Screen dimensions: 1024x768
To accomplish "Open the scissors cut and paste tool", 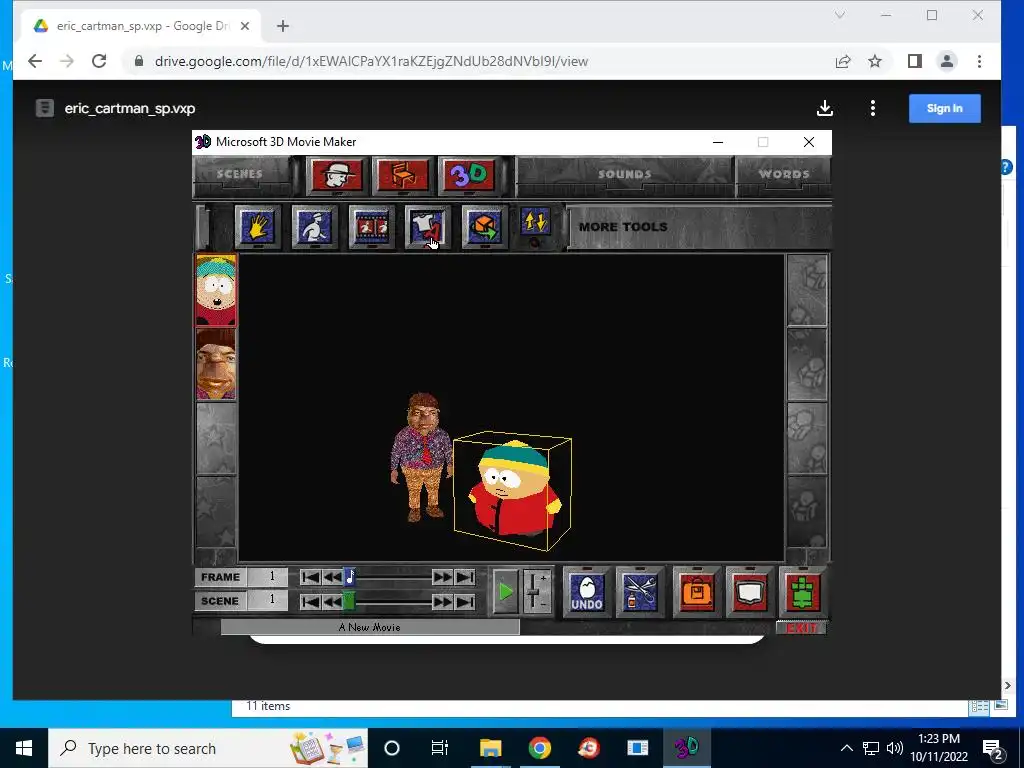I will pyautogui.click(x=640, y=592).
